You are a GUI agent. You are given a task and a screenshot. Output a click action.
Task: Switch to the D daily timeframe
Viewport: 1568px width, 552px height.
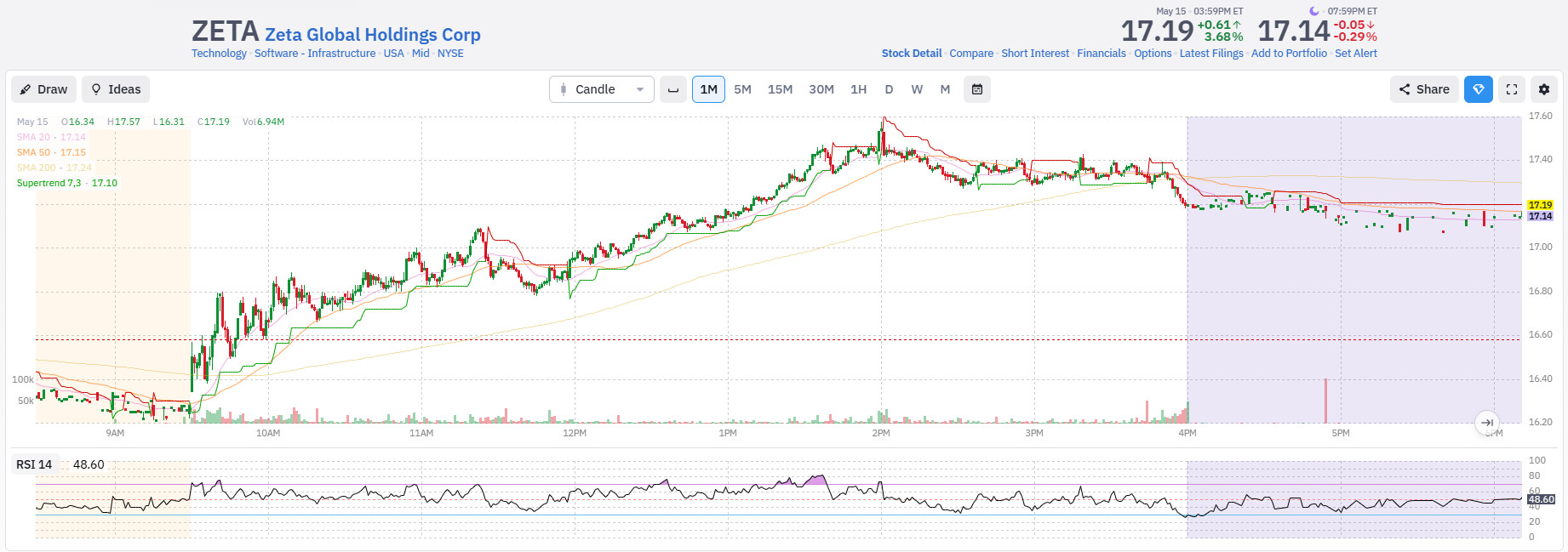coord(889,89)
